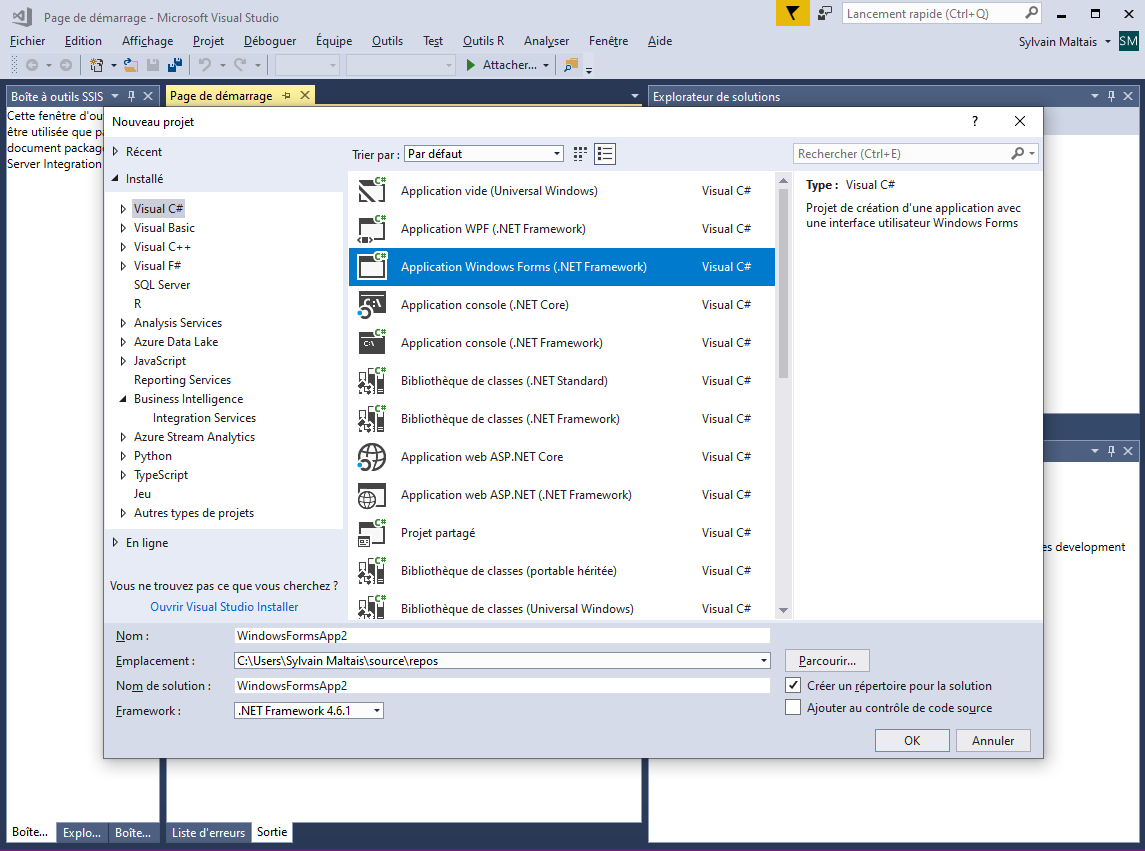
Task: Click the Attacher debug icon
Action: pos(469,64)
